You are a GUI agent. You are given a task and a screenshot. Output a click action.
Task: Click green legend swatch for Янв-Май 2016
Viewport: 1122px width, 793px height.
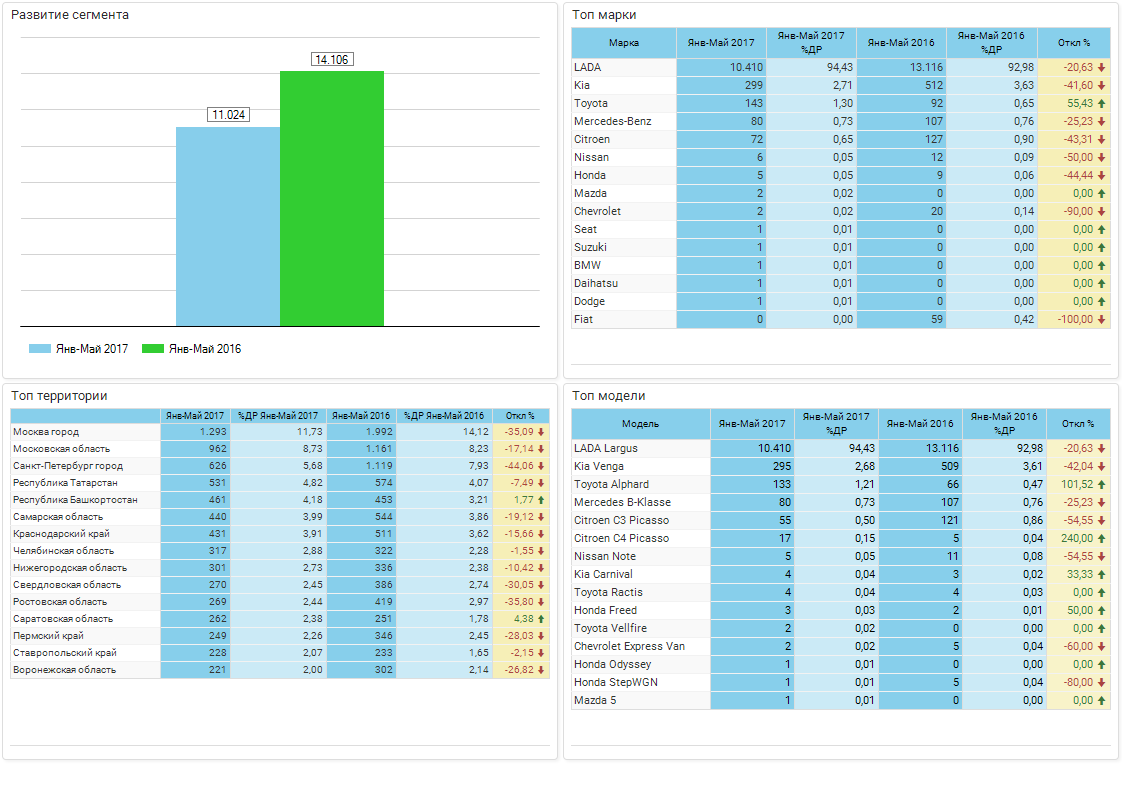click(152, 349)
